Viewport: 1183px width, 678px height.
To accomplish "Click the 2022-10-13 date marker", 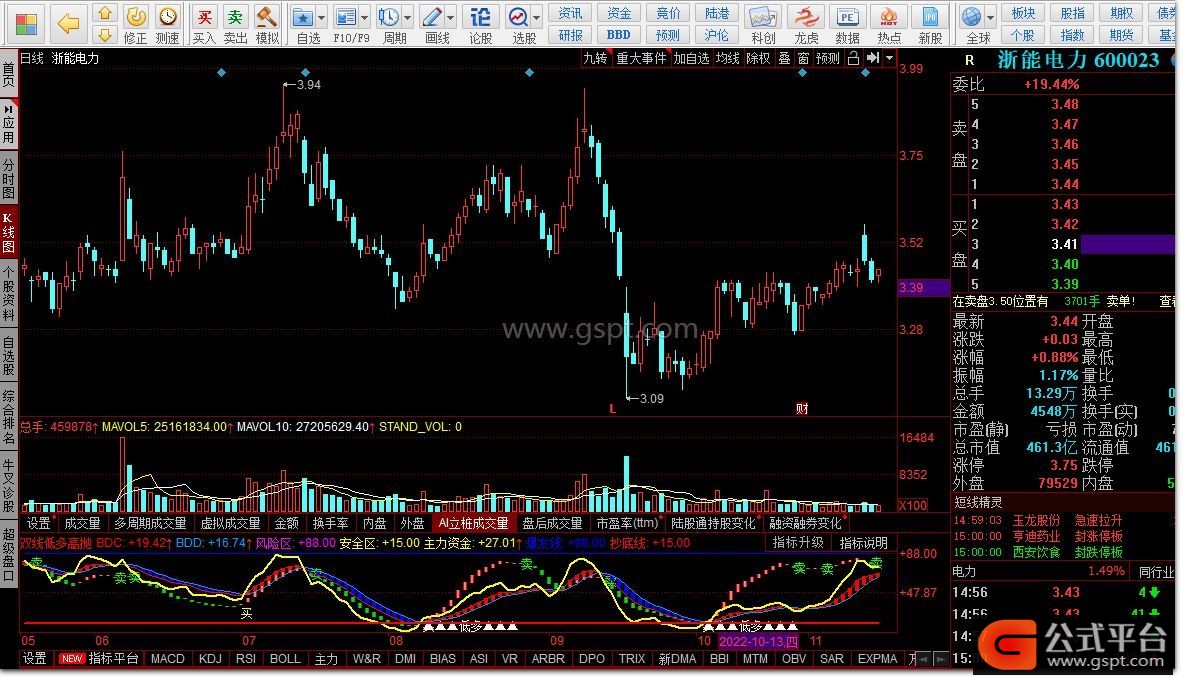I will coord(757,642).
